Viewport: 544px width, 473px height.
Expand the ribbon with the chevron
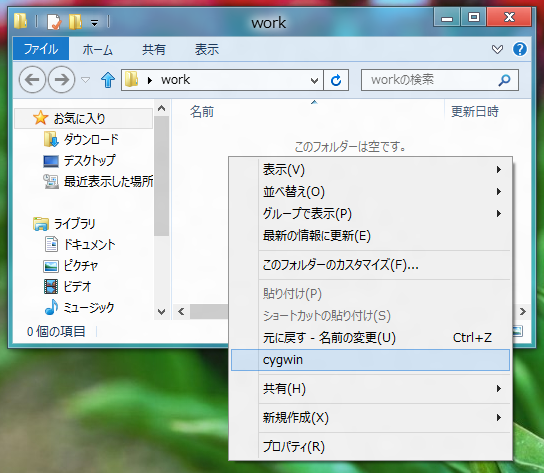coord(497,49)
